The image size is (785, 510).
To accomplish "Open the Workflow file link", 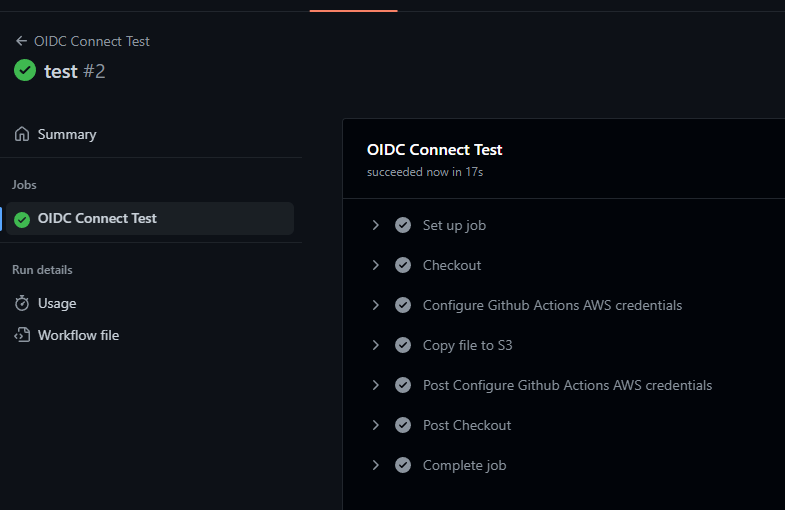I will pos(79,335).
